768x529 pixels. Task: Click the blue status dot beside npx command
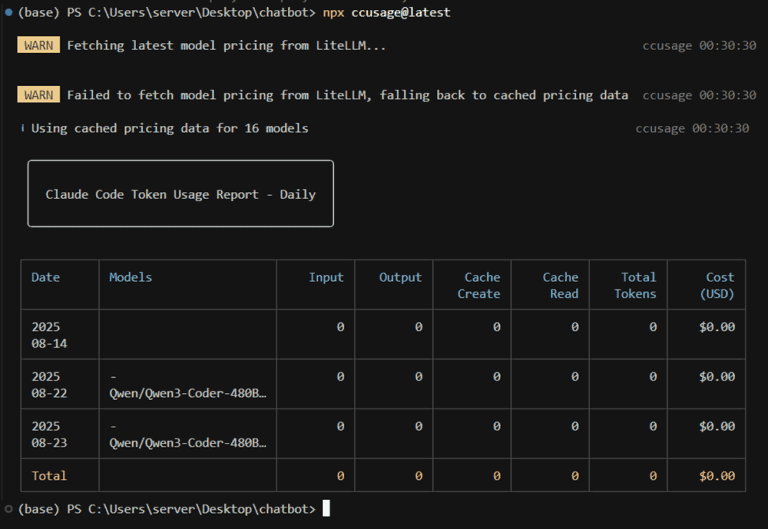pyautogui.click(x=8, y=12)
